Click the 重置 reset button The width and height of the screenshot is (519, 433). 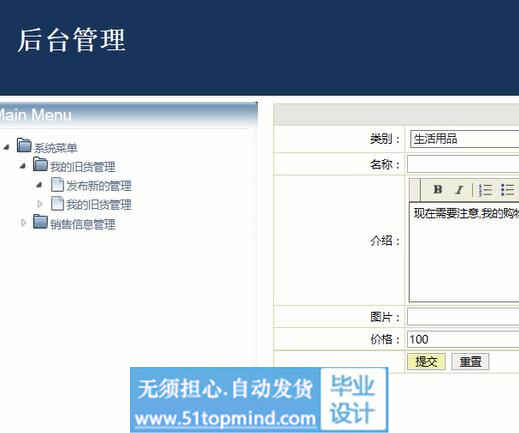point(470,361)
